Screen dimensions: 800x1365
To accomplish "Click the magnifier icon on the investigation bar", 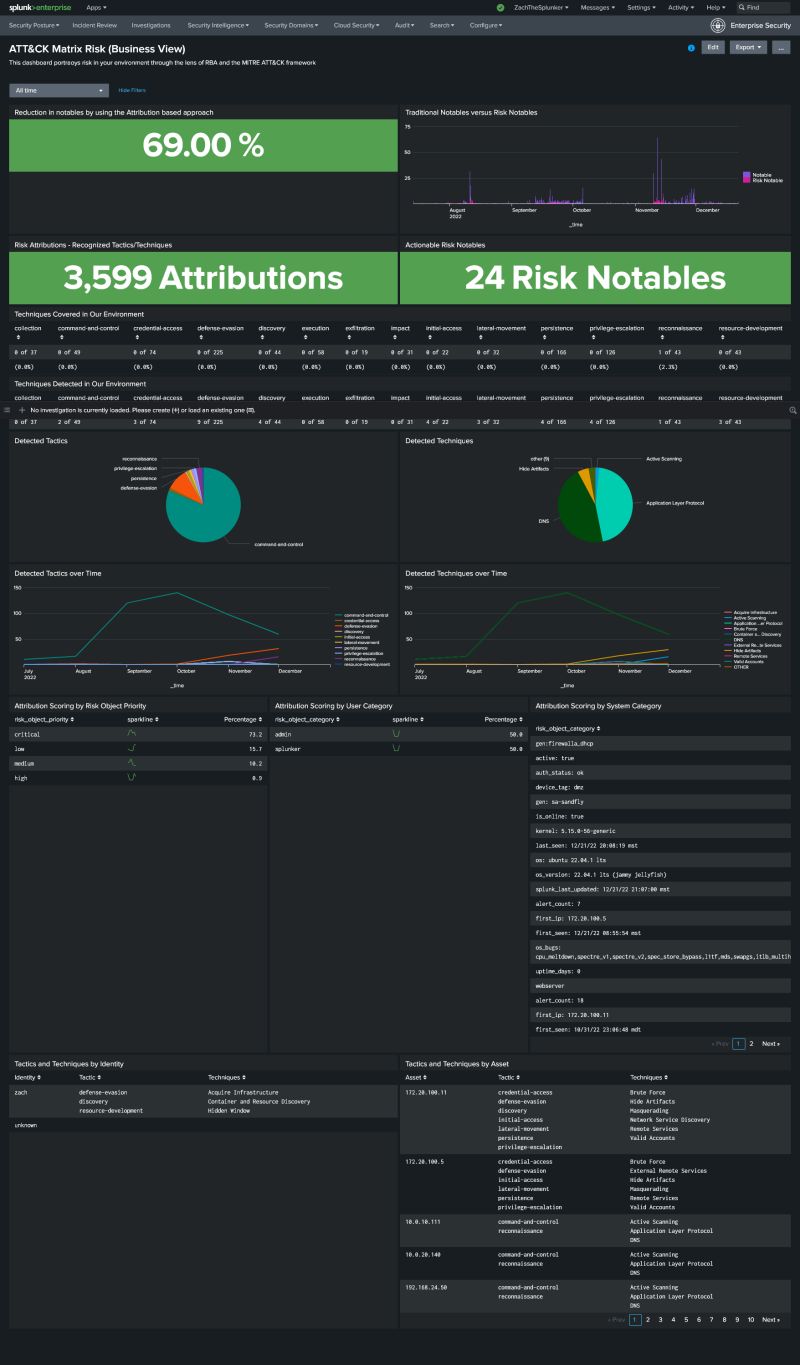I will (x=793, y=410).
